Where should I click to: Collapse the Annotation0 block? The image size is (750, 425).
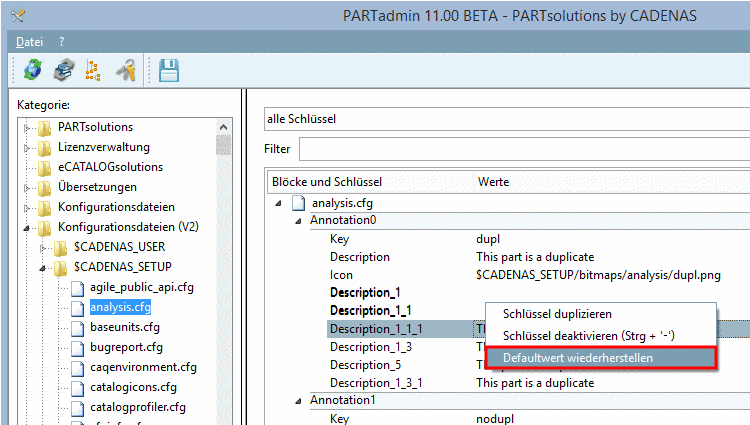[x=298, y=220]
